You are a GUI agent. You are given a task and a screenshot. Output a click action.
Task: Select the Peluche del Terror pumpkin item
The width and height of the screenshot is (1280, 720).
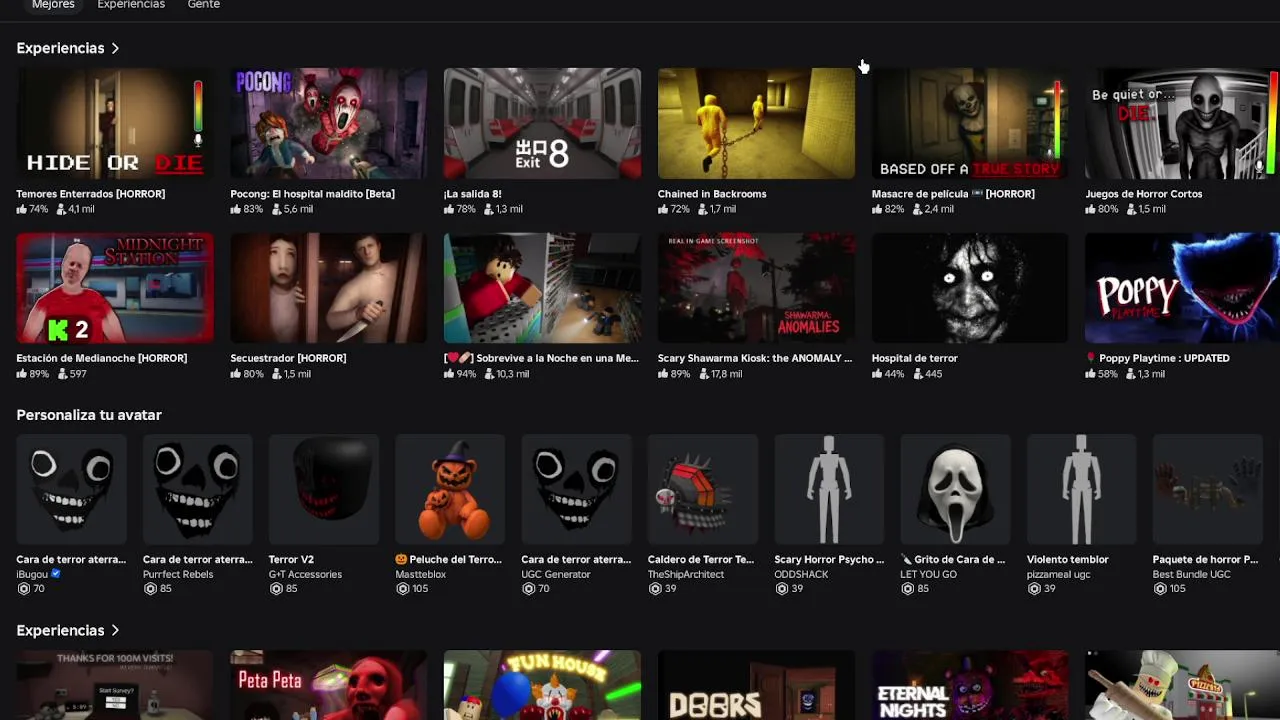click(x=450, y=490)
